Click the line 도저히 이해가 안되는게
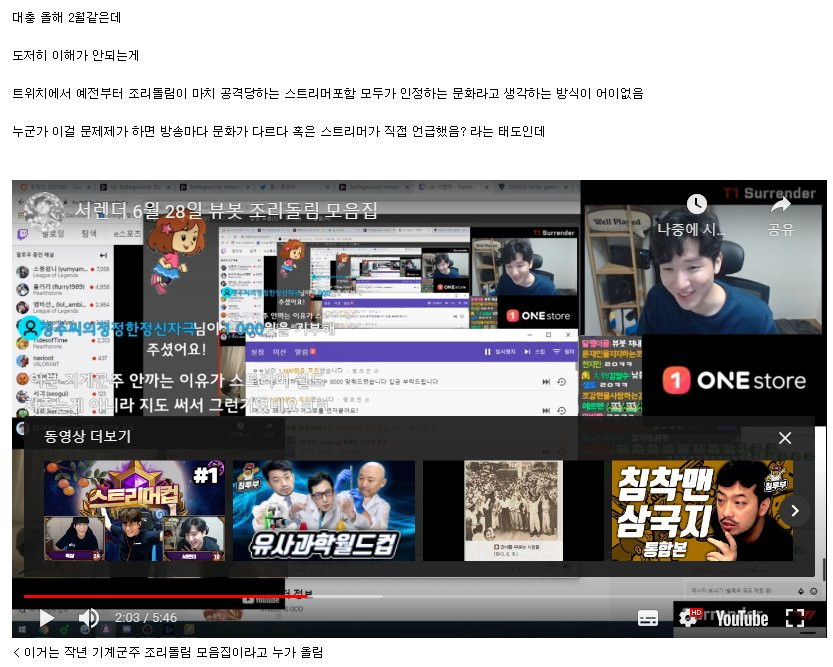 75,55
